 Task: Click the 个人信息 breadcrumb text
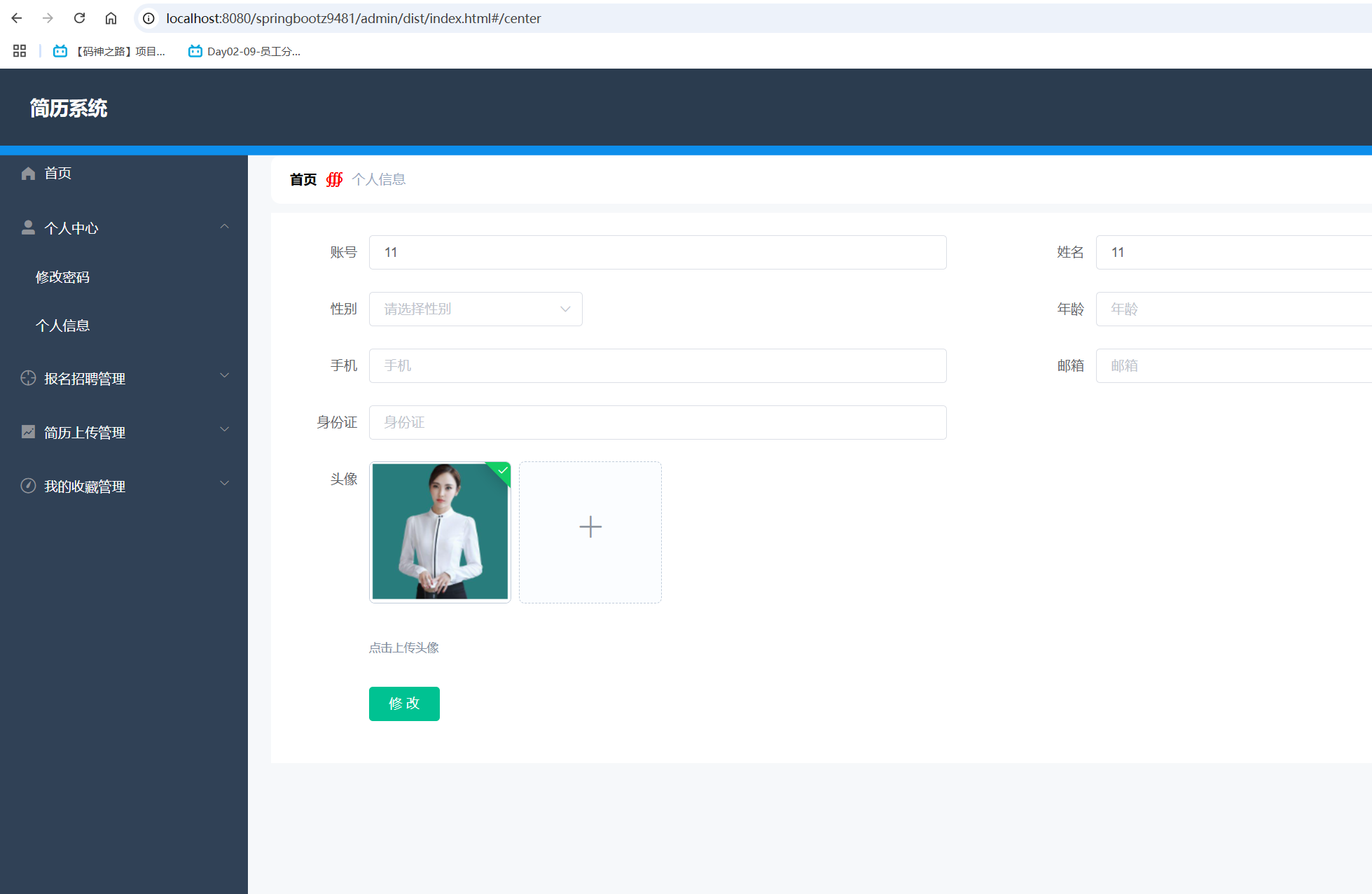pyautogui.click(x=379, y=179)
